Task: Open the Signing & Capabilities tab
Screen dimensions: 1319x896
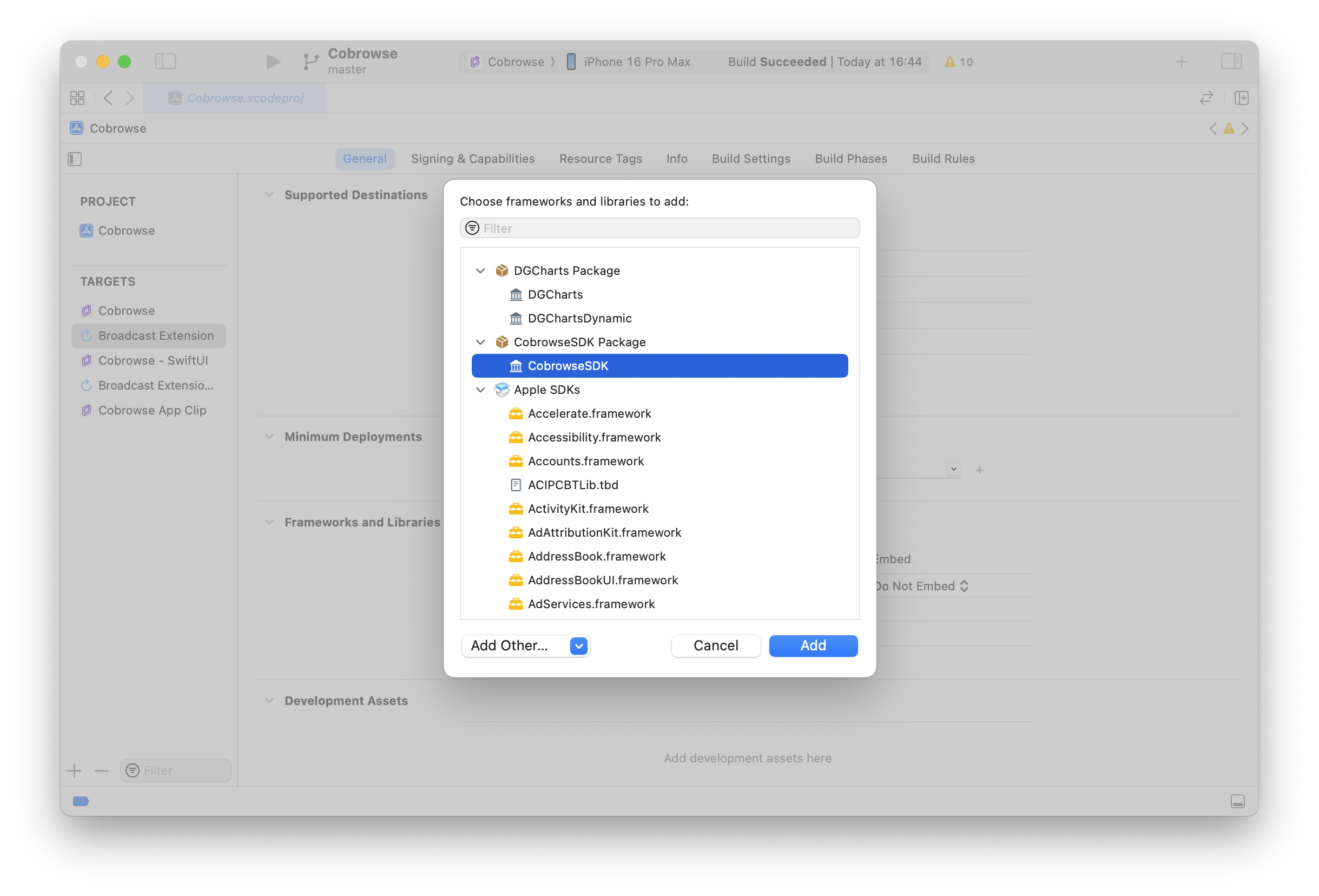Action: tap(472, 159)
